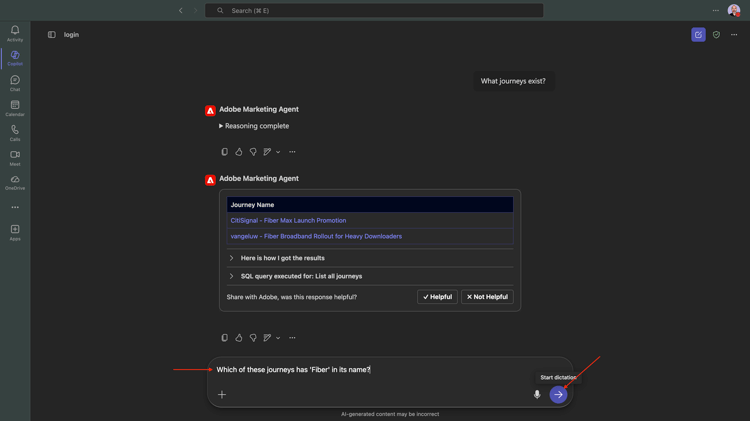
Task: Open OneDrive from the sidebar
Action: tap(15, 182)
